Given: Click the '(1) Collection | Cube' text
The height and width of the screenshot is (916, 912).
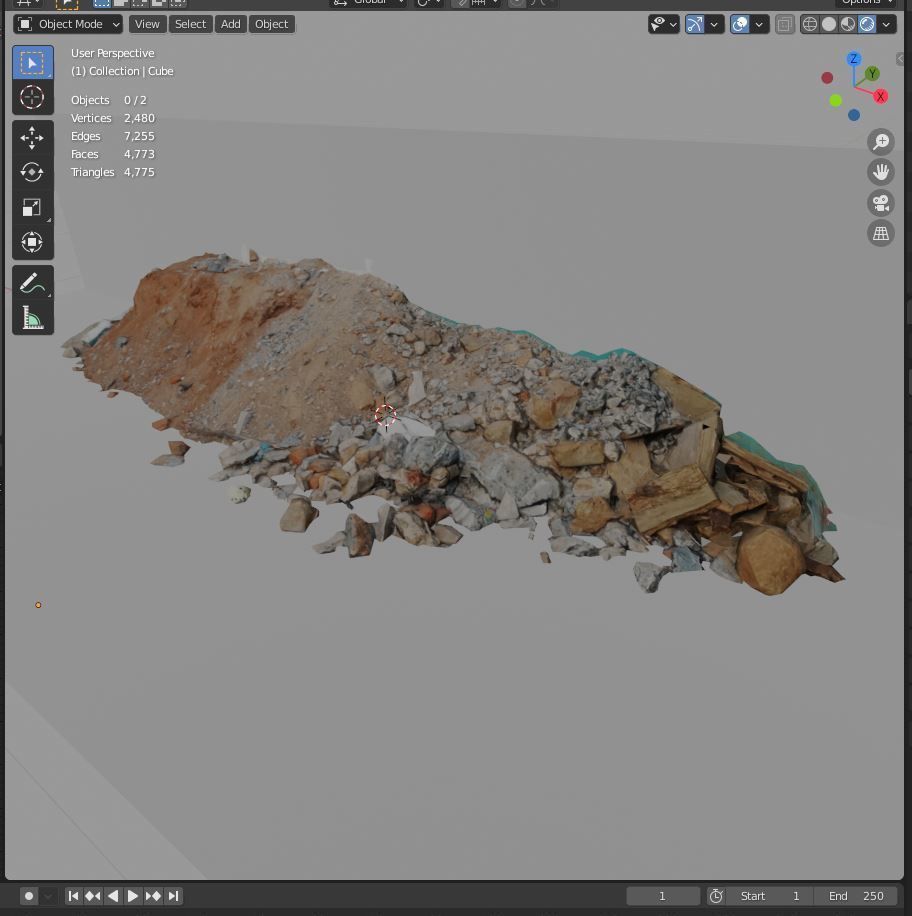Looking at the screenshot, I should pos(122,71).
